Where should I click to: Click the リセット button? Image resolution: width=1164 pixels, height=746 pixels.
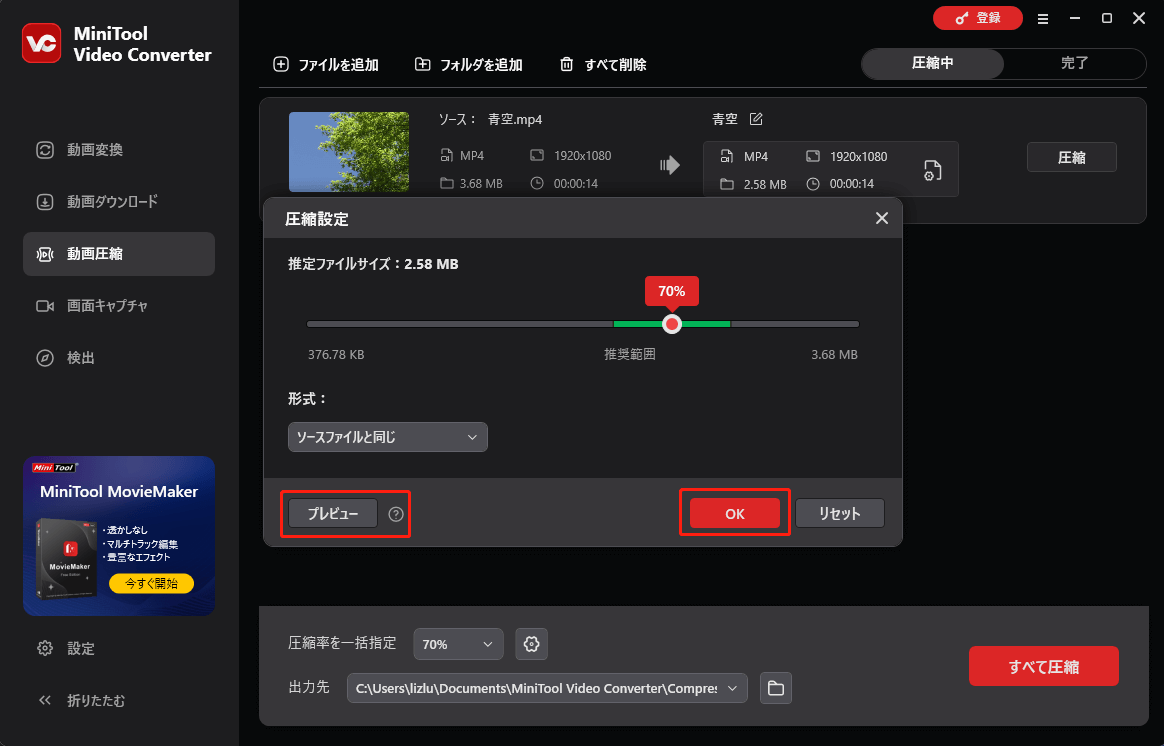[840, 514]
